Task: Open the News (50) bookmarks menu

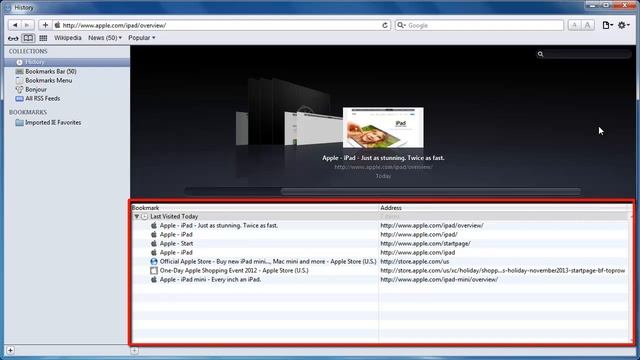Action: point(105,38)
